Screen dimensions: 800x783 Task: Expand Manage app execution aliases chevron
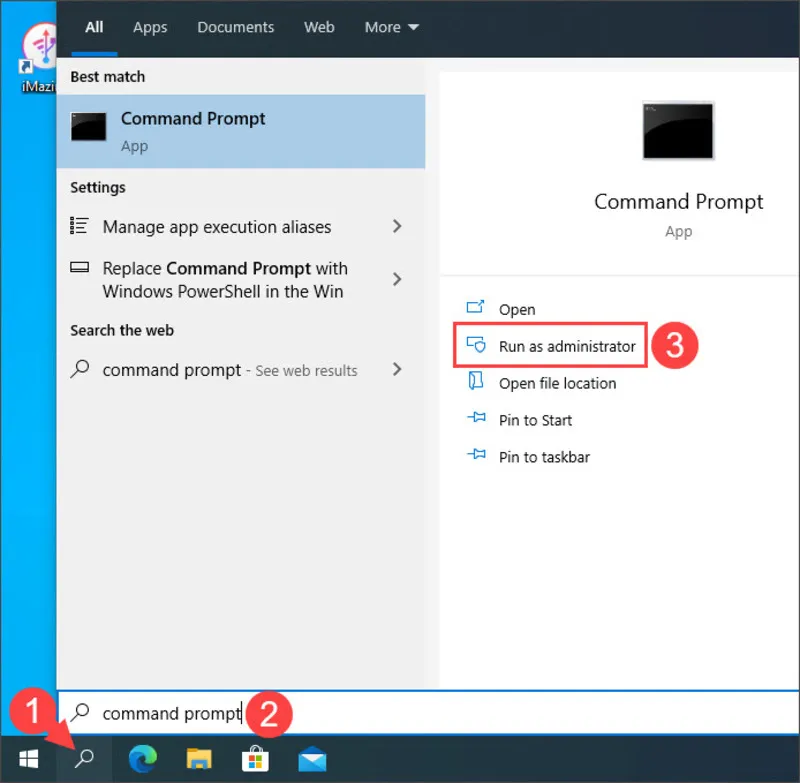[397, 226]
